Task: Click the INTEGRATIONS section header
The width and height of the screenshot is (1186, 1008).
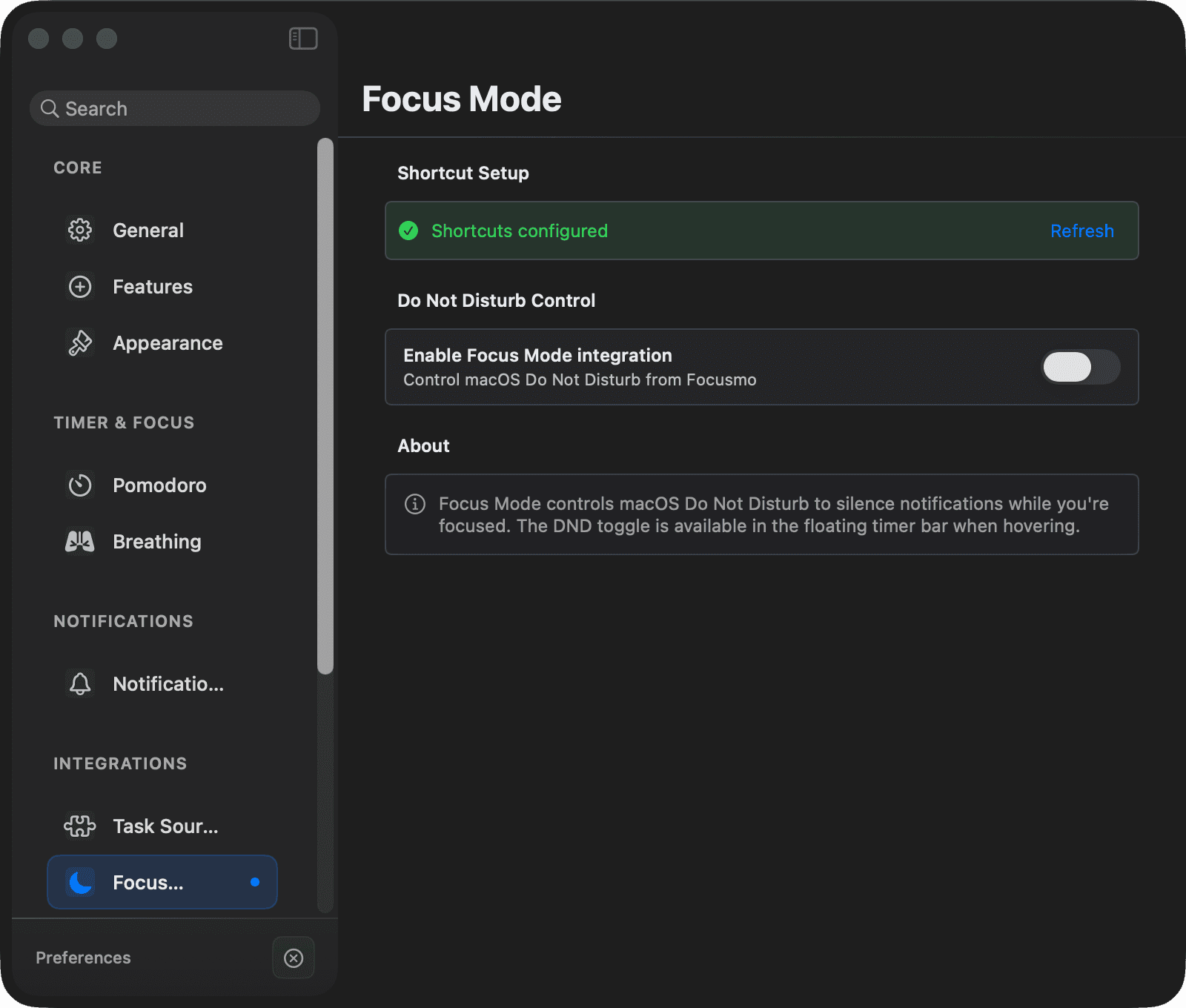Action: click(x=120, y=763)
